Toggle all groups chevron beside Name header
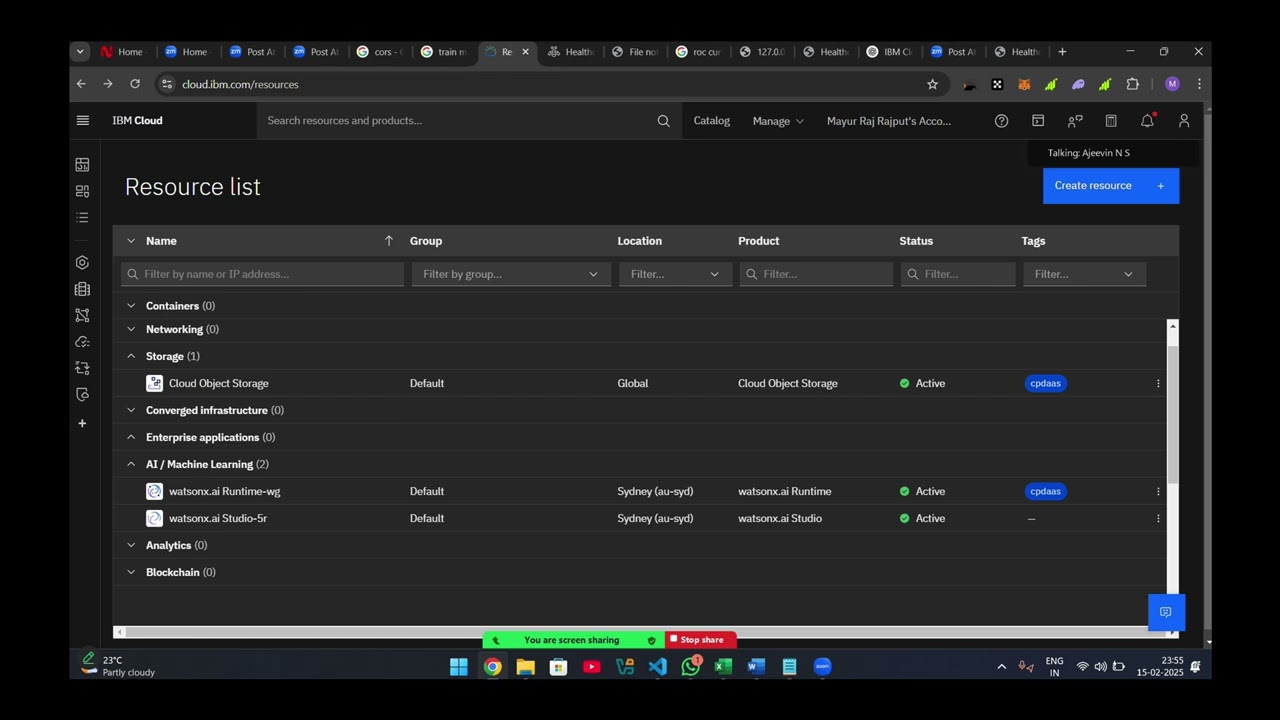Image resolution: width=1280 pixels, height=720 pixels. pyautogui.click(x=131, y=241)
